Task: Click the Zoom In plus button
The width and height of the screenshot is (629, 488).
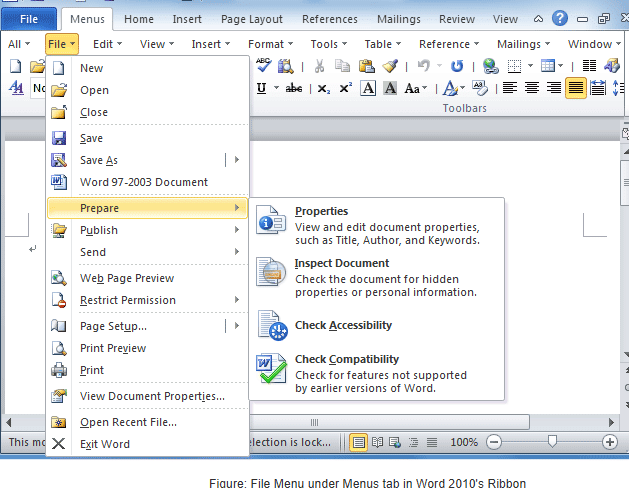Action: click(x=610, y=442)
